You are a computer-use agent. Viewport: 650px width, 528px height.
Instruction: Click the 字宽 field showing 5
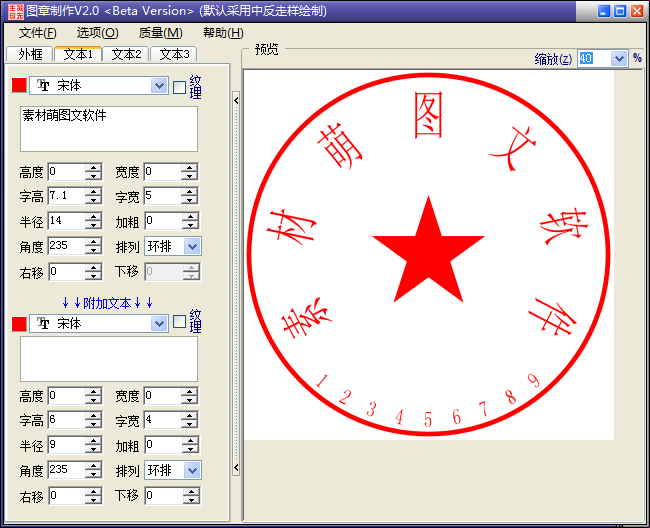click(x=163, y=196)
